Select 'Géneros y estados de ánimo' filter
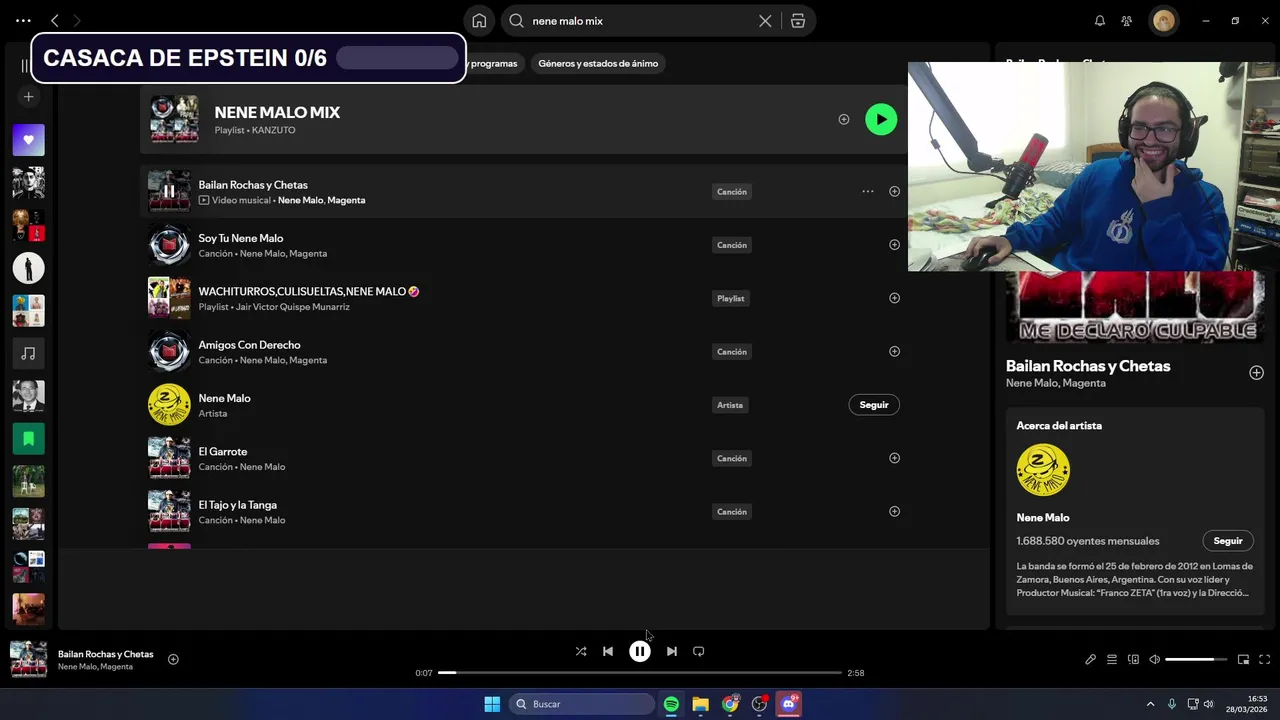The width and height of the screenshot is (1280, 720). point(598,63)
